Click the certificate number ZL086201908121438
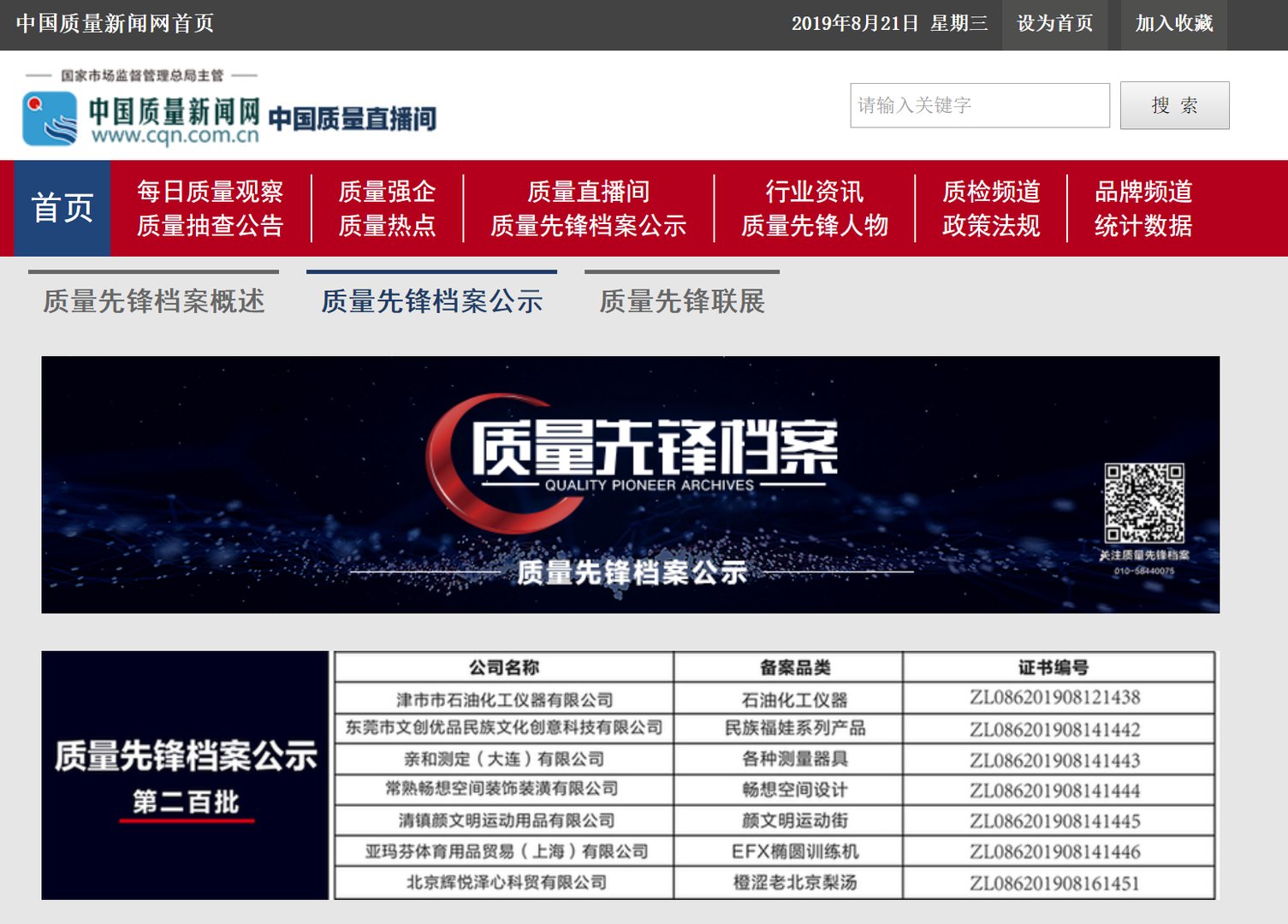The image size is (1288, 924). 1057,696
